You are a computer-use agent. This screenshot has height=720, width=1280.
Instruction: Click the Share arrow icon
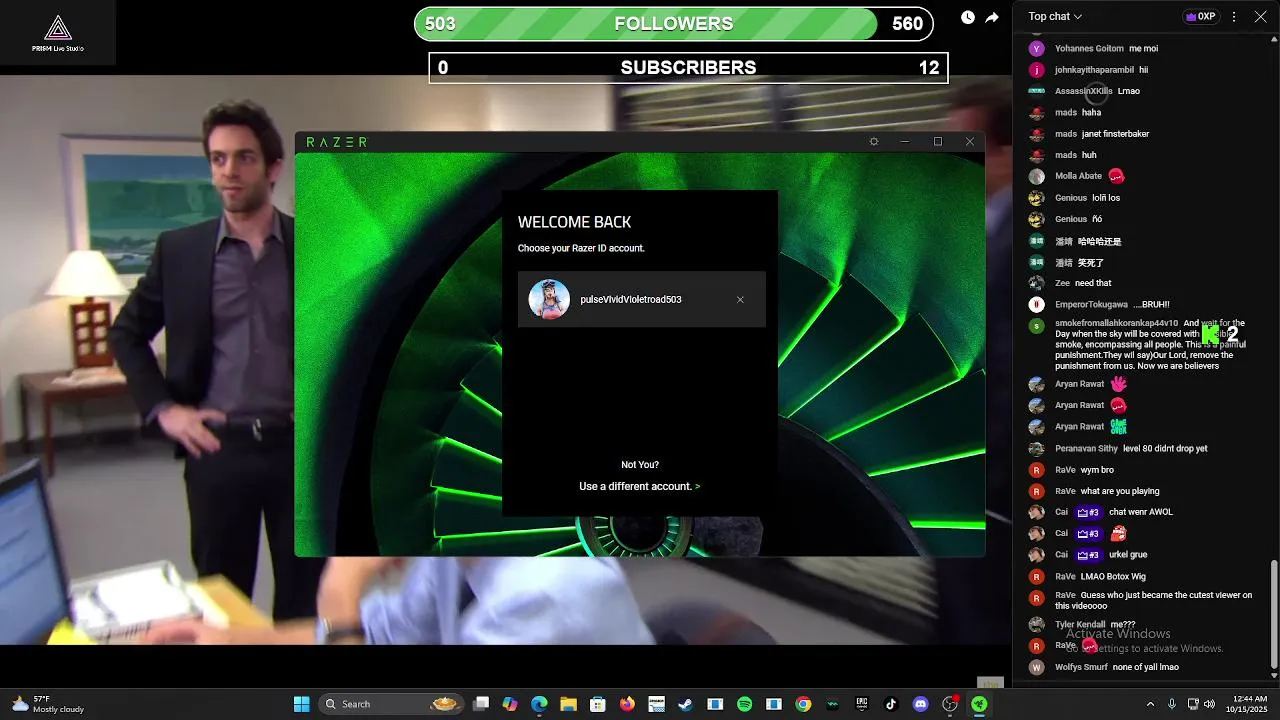pos(992,17)
